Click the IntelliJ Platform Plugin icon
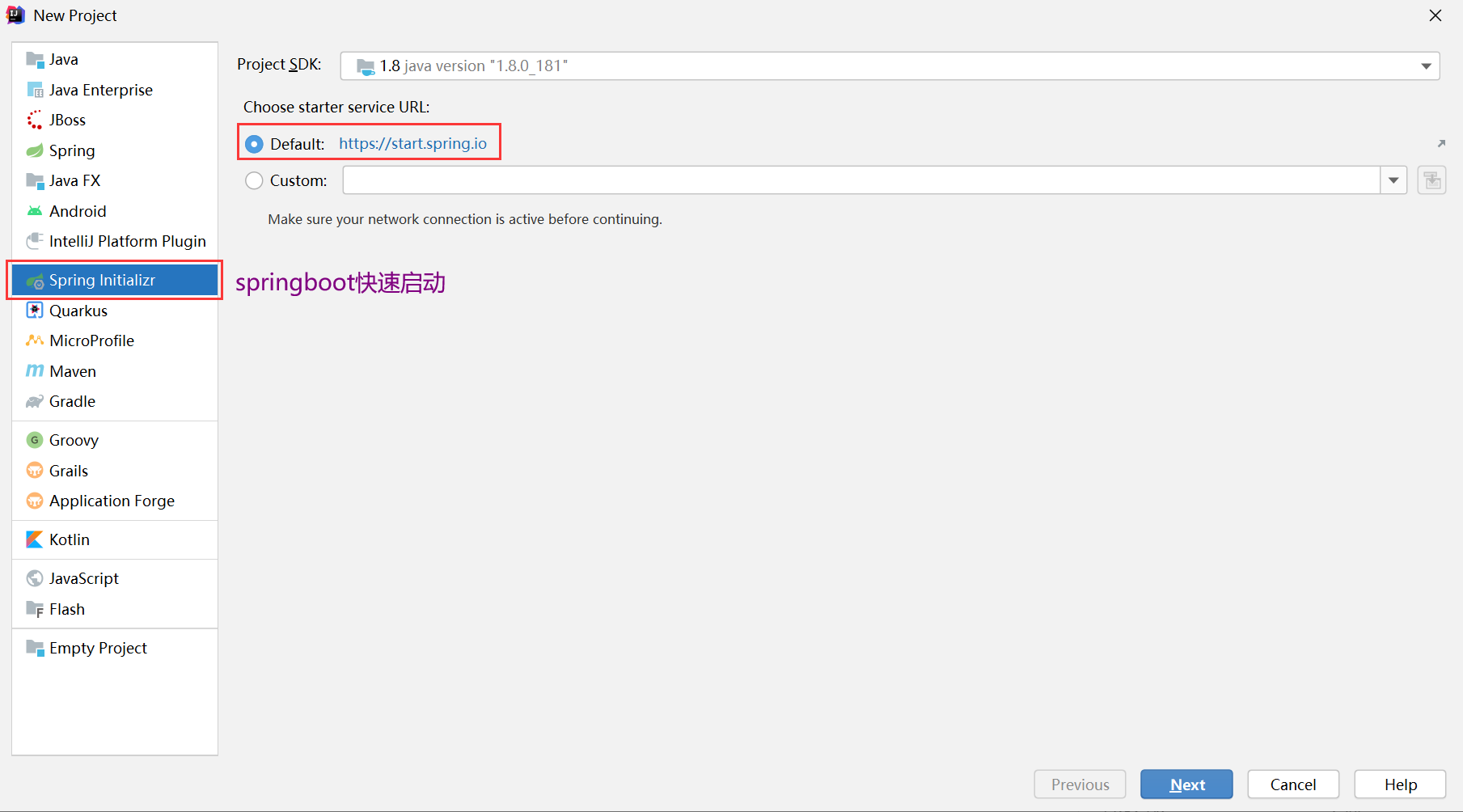Viewport: 1463px width, 812px height. (35, 241)
